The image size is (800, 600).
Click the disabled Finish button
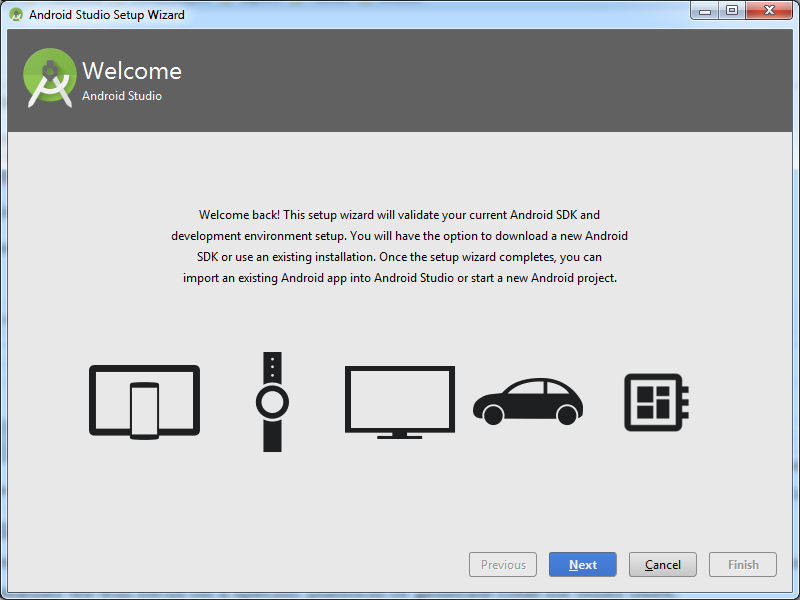(743, 564)
